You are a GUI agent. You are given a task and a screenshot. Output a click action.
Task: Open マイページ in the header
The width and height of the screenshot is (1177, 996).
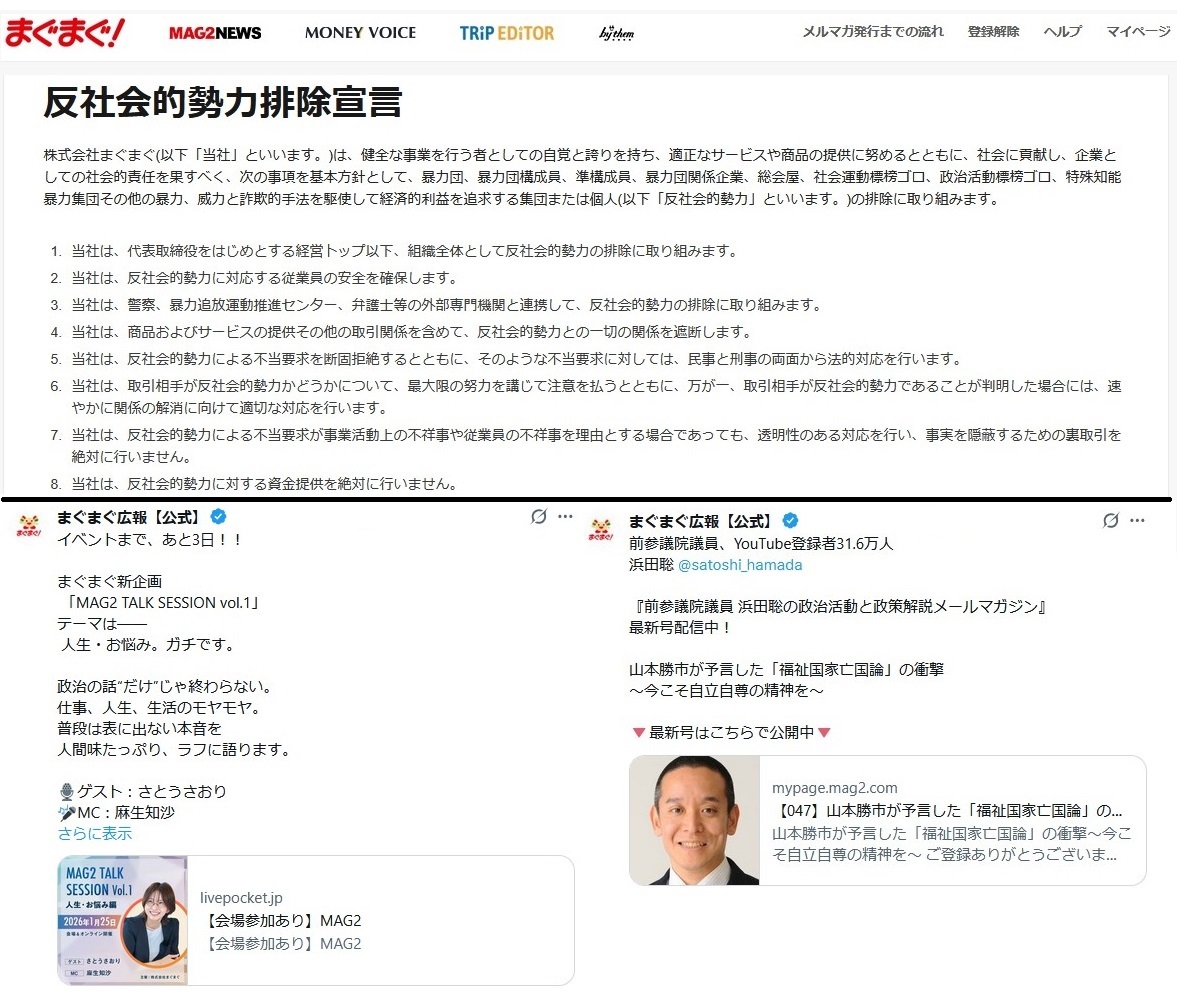[1138, 32]
